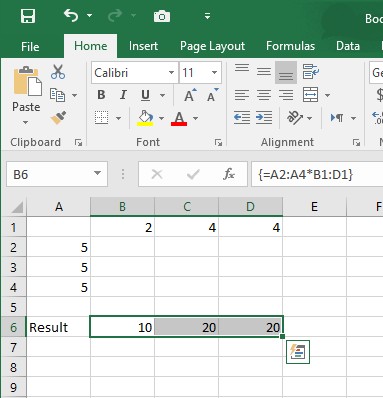Expand the Name Box dropdown arrow
Viewport: 383px width, 398px height.
[97, 173]
